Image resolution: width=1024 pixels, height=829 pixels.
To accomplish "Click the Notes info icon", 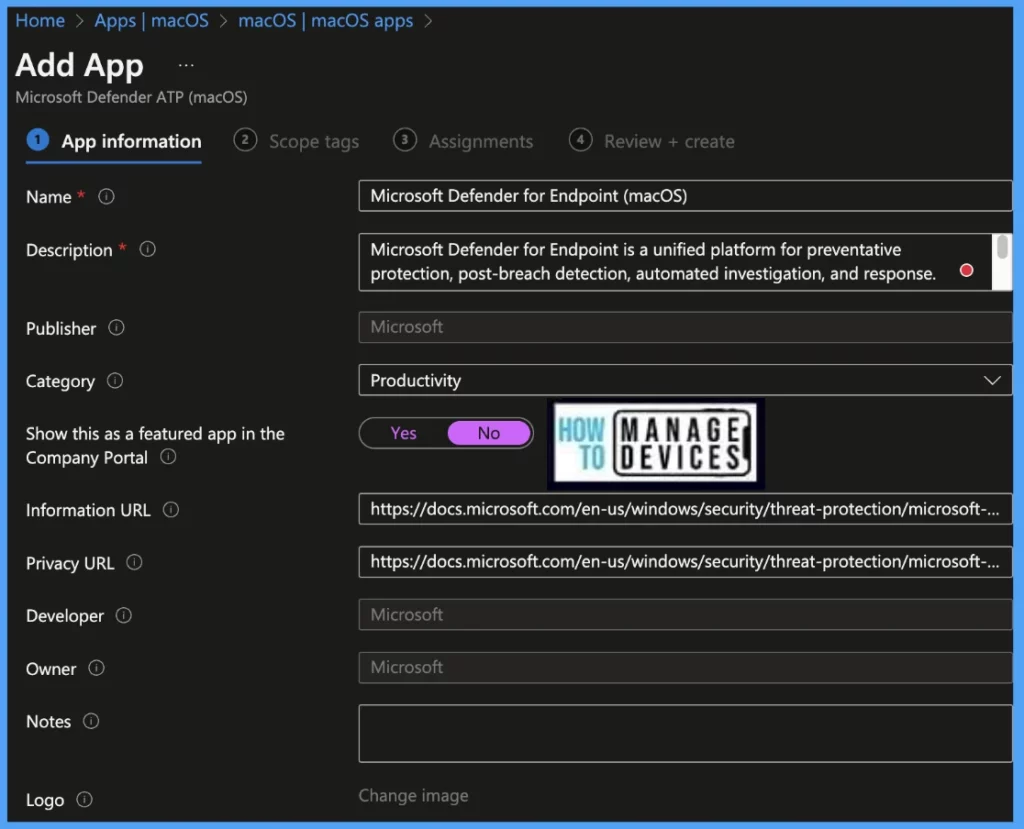I will [x=91, y=721].
